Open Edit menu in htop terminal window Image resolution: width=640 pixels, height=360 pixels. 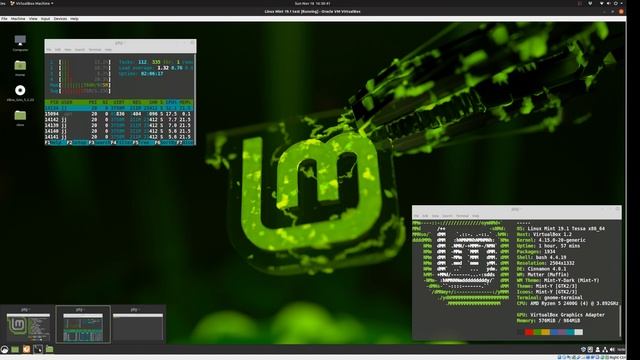58,49
